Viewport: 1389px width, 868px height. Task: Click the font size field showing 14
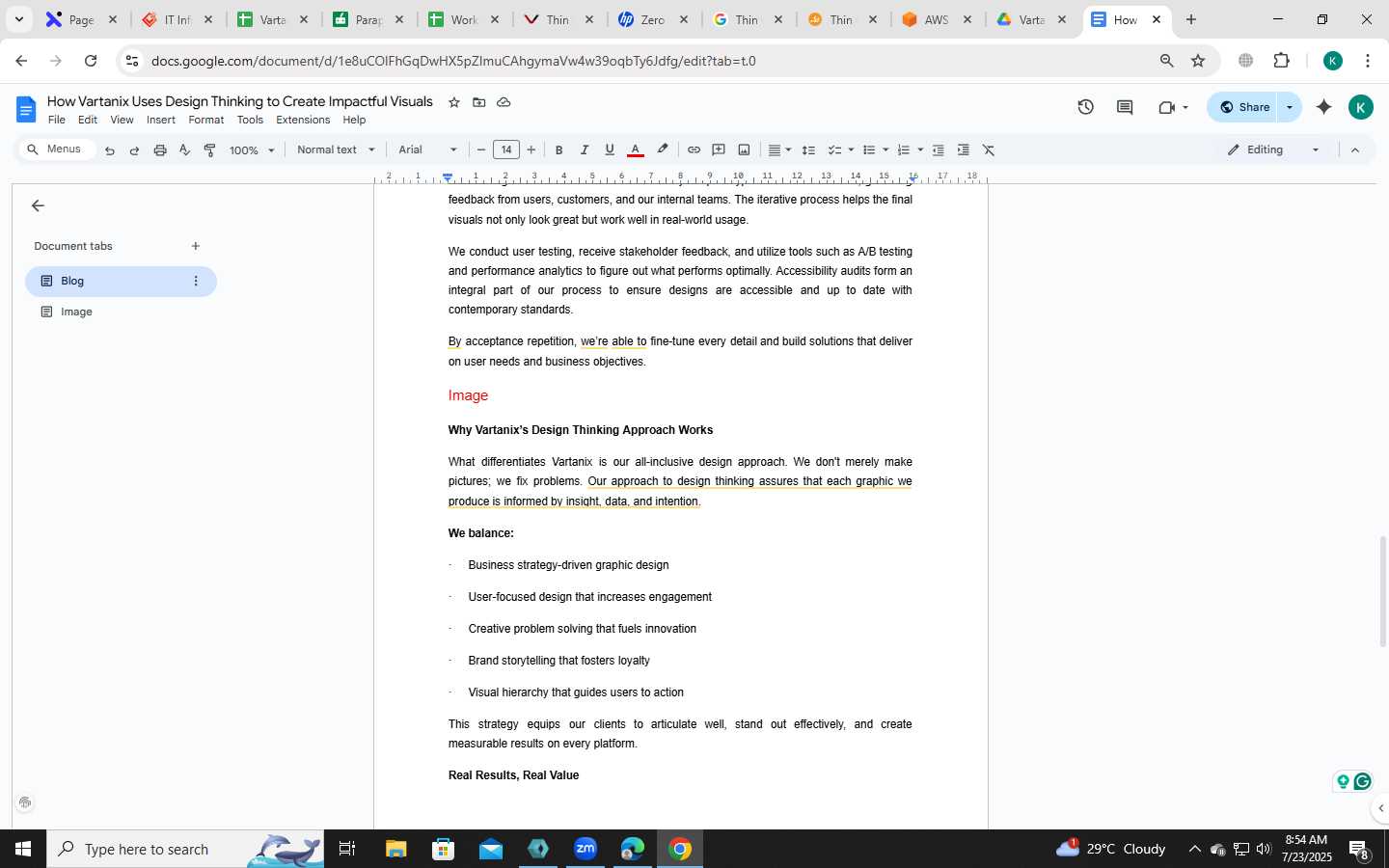[506, 150]
